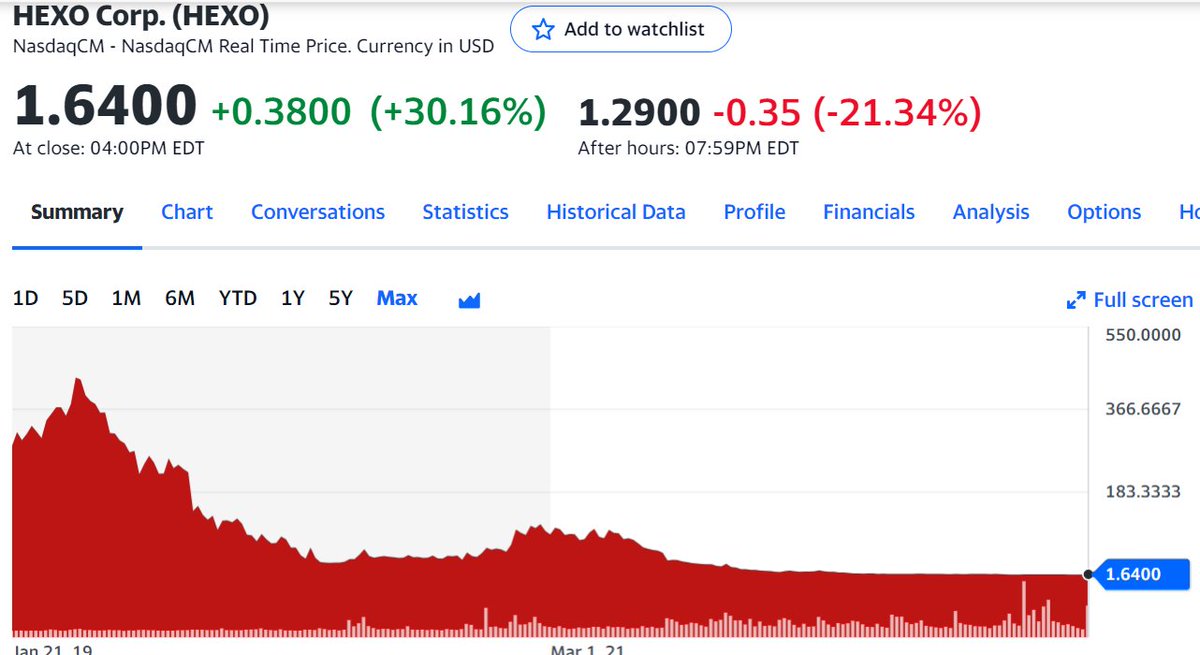Viewport: 1200px width, 655px height.
Task: Select the 5D chart range
Action: (x=75, y=298)
